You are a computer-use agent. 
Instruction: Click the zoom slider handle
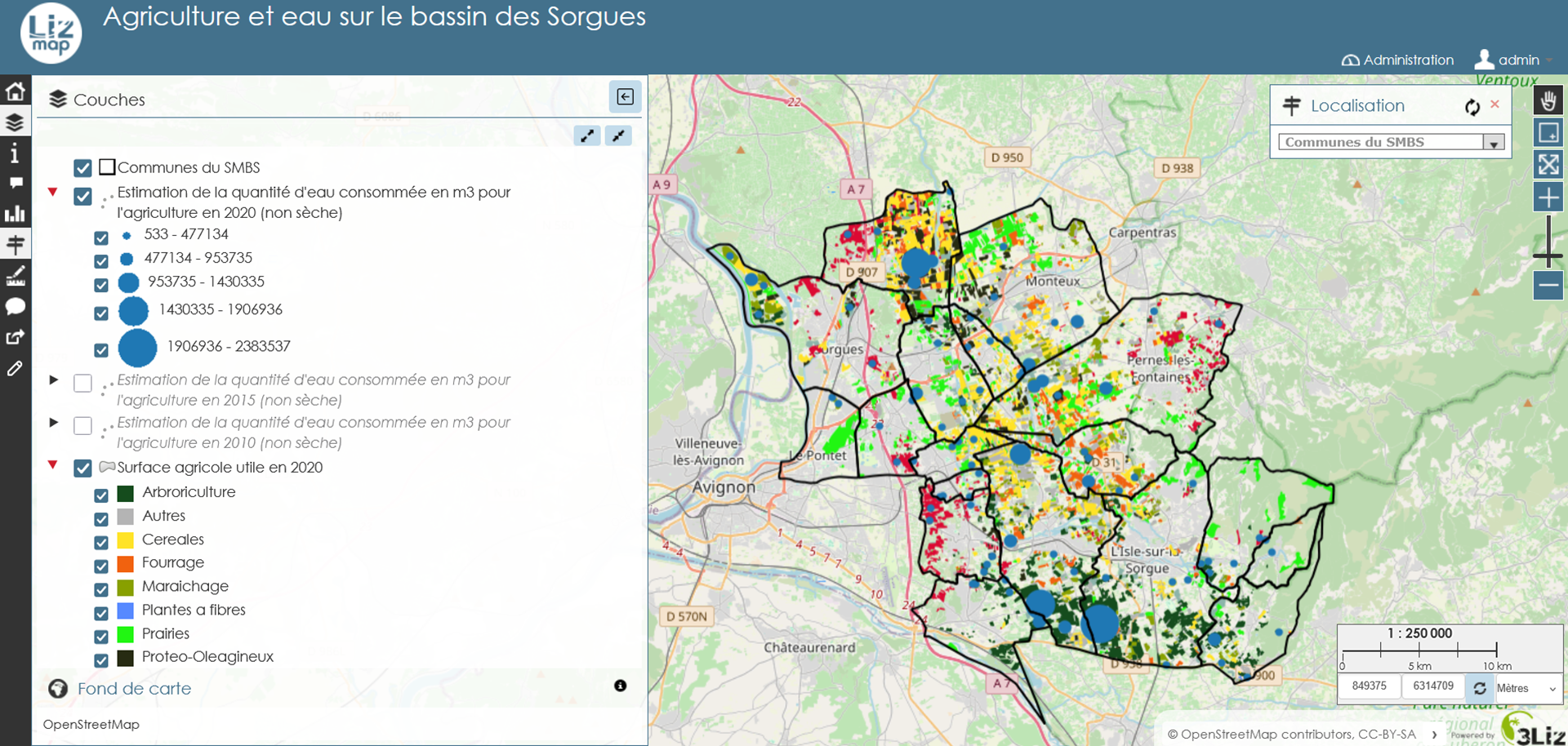pyautogui.click(x=1548, y=256)
